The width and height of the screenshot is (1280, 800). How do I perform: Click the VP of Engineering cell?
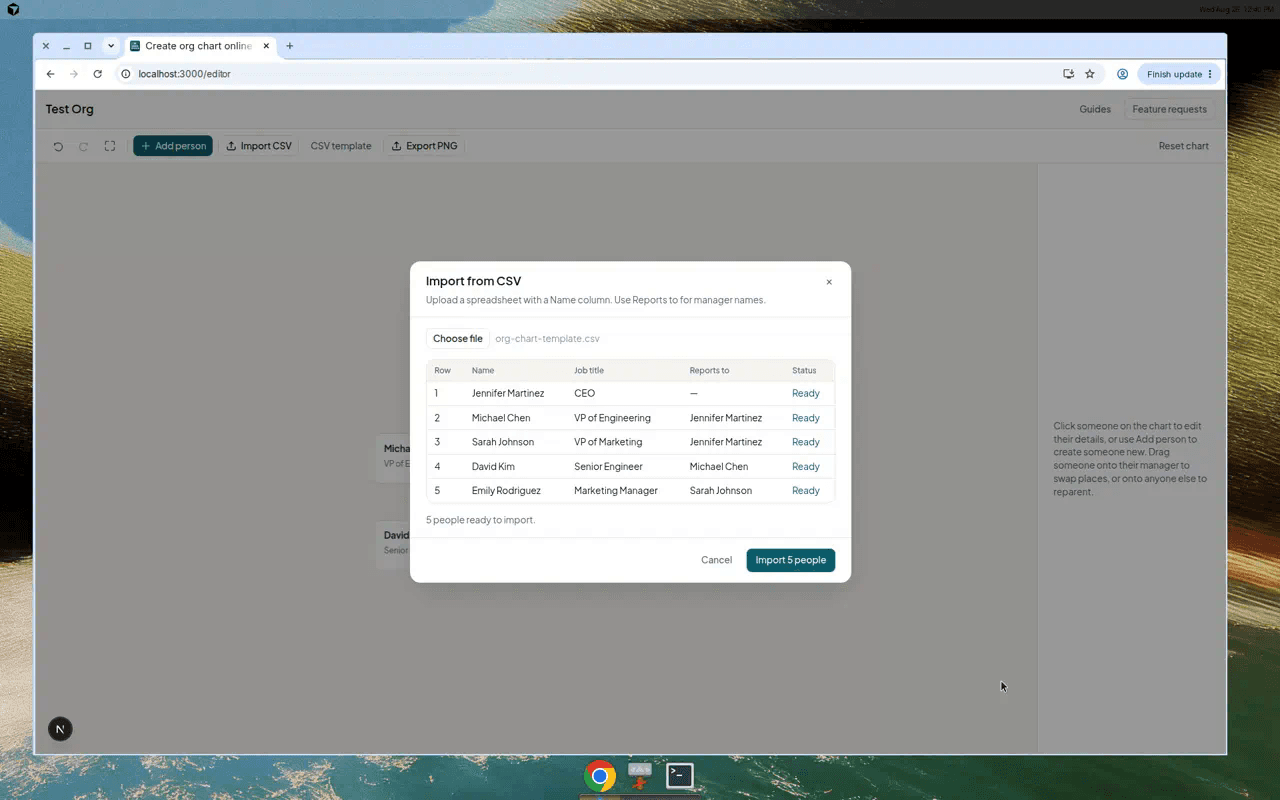pos(612,418)
